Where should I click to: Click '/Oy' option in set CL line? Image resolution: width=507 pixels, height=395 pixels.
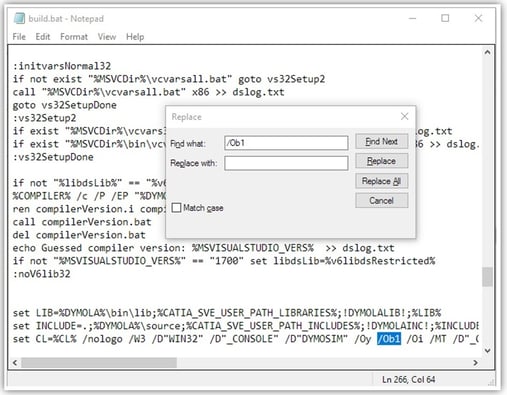(363, 339)
